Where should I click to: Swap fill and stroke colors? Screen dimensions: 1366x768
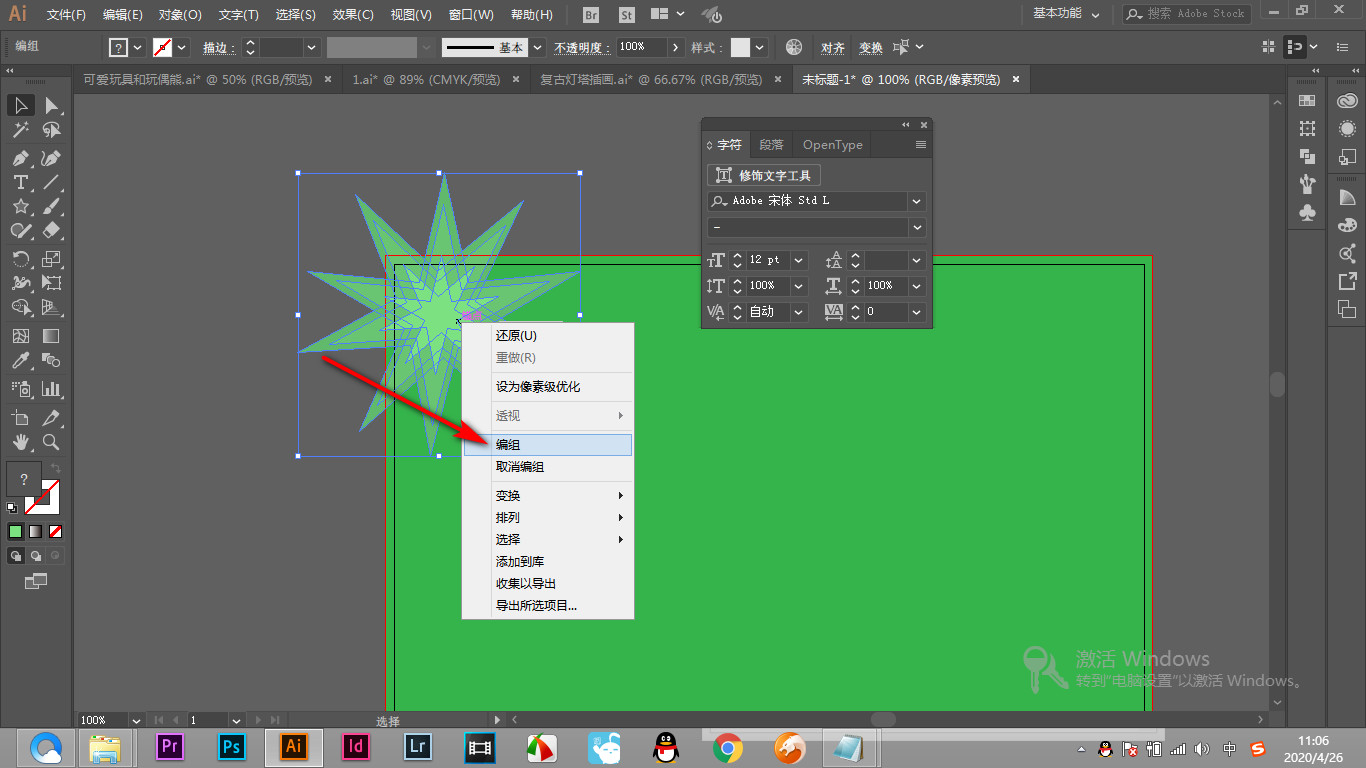point(56,469)
